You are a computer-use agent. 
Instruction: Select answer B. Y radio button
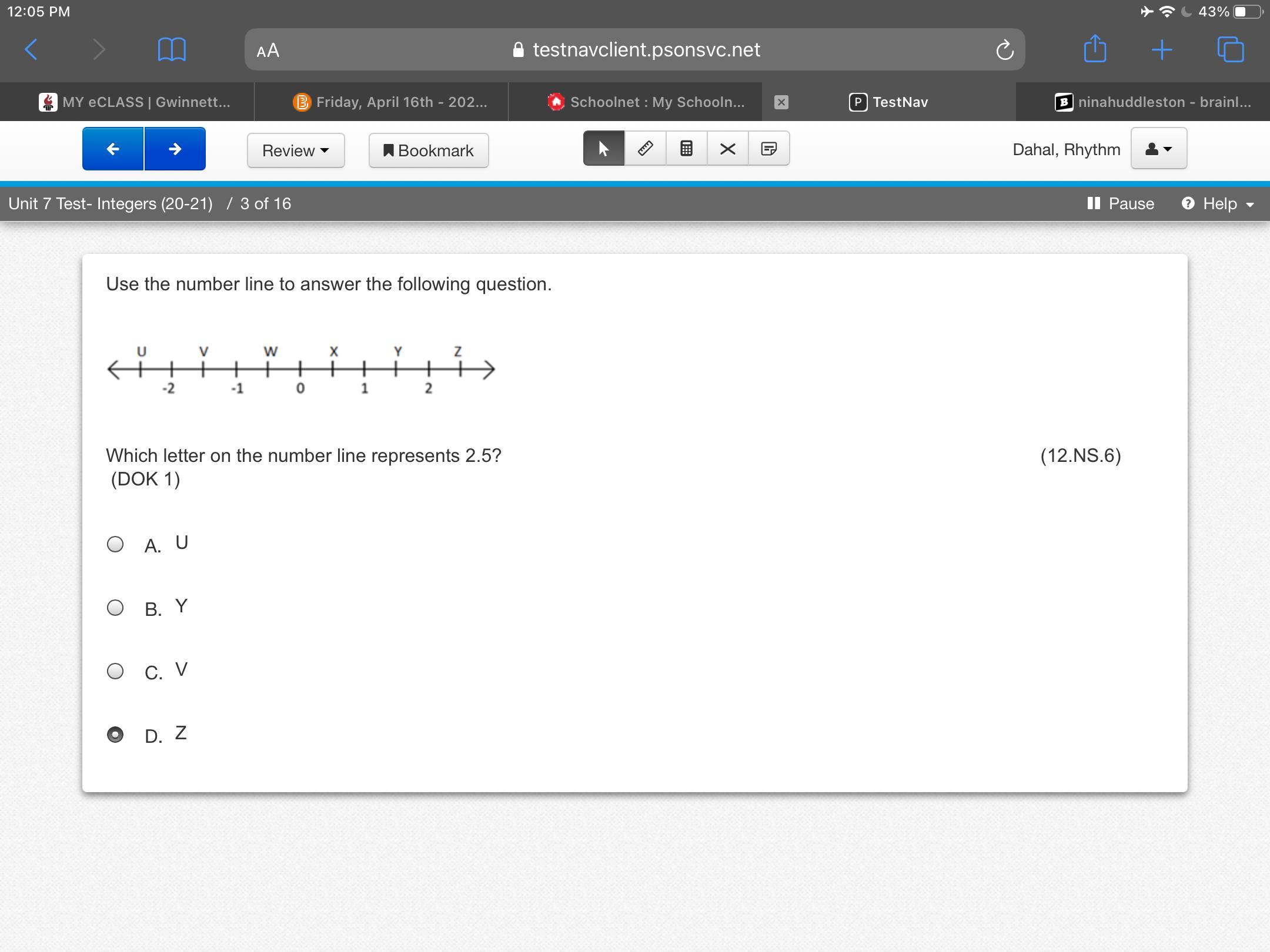click(115, 608)
